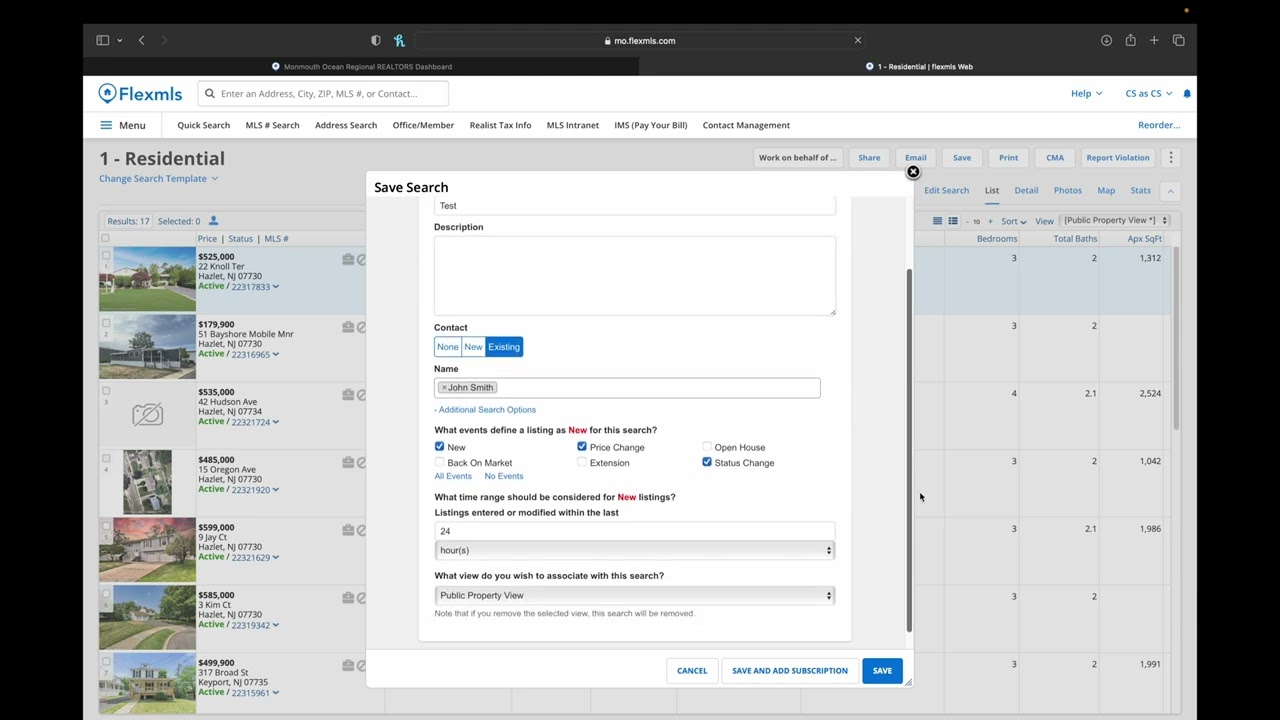
Task: Click Save and Add Subscription button
Action: pyautogui.click(x=790, y=671)
